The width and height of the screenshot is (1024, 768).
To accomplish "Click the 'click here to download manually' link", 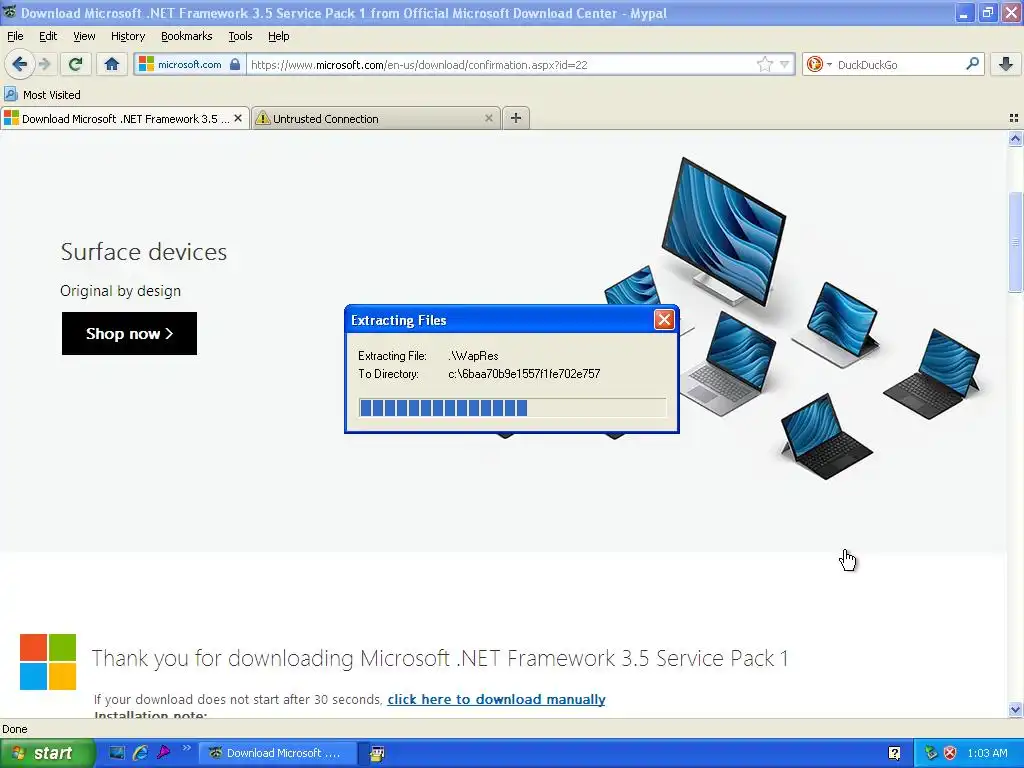I will pos(496,699).
